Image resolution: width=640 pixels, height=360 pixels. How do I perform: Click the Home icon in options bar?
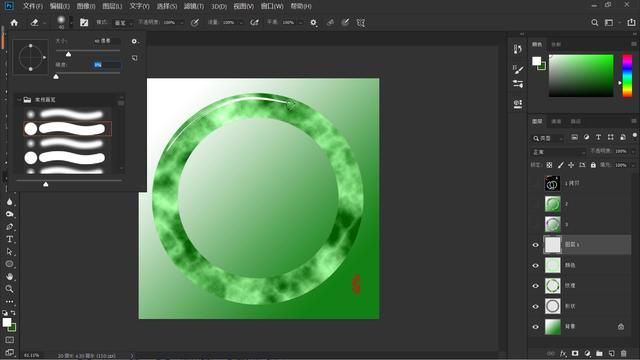[x=14, y=23]
